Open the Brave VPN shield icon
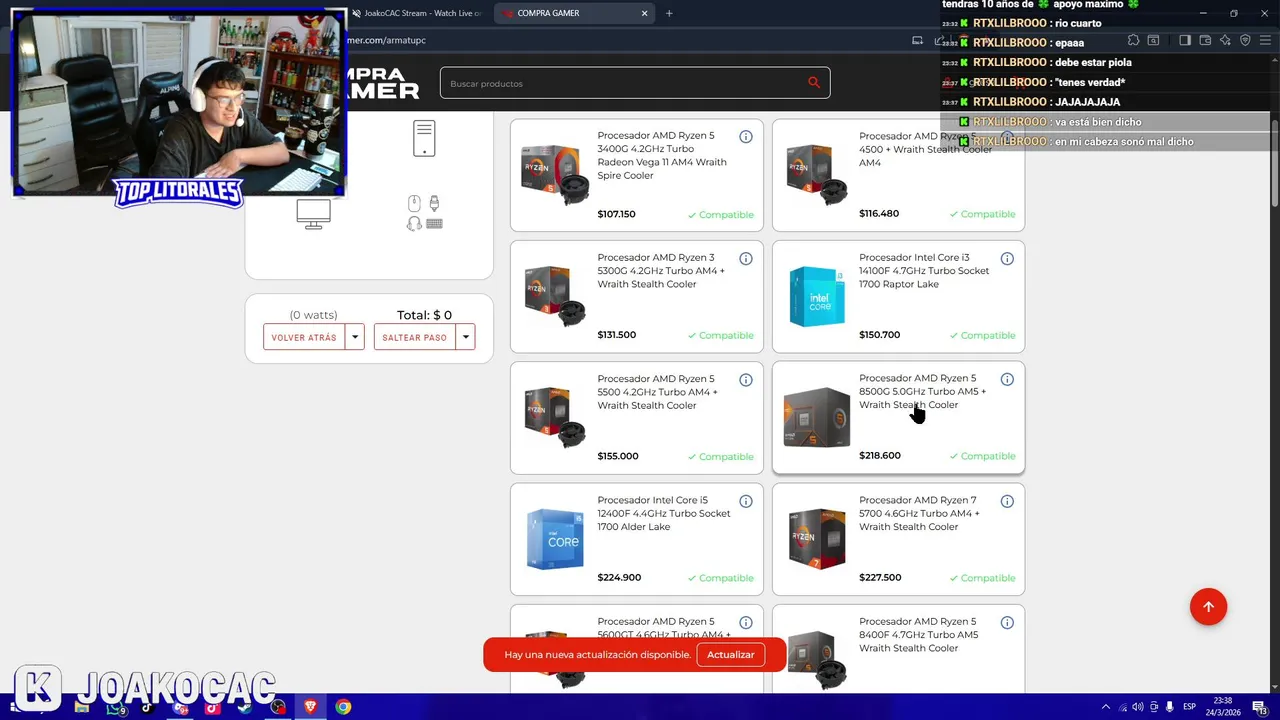The width and height of the screenshot is (1280, 720). tap(1245, 40)
